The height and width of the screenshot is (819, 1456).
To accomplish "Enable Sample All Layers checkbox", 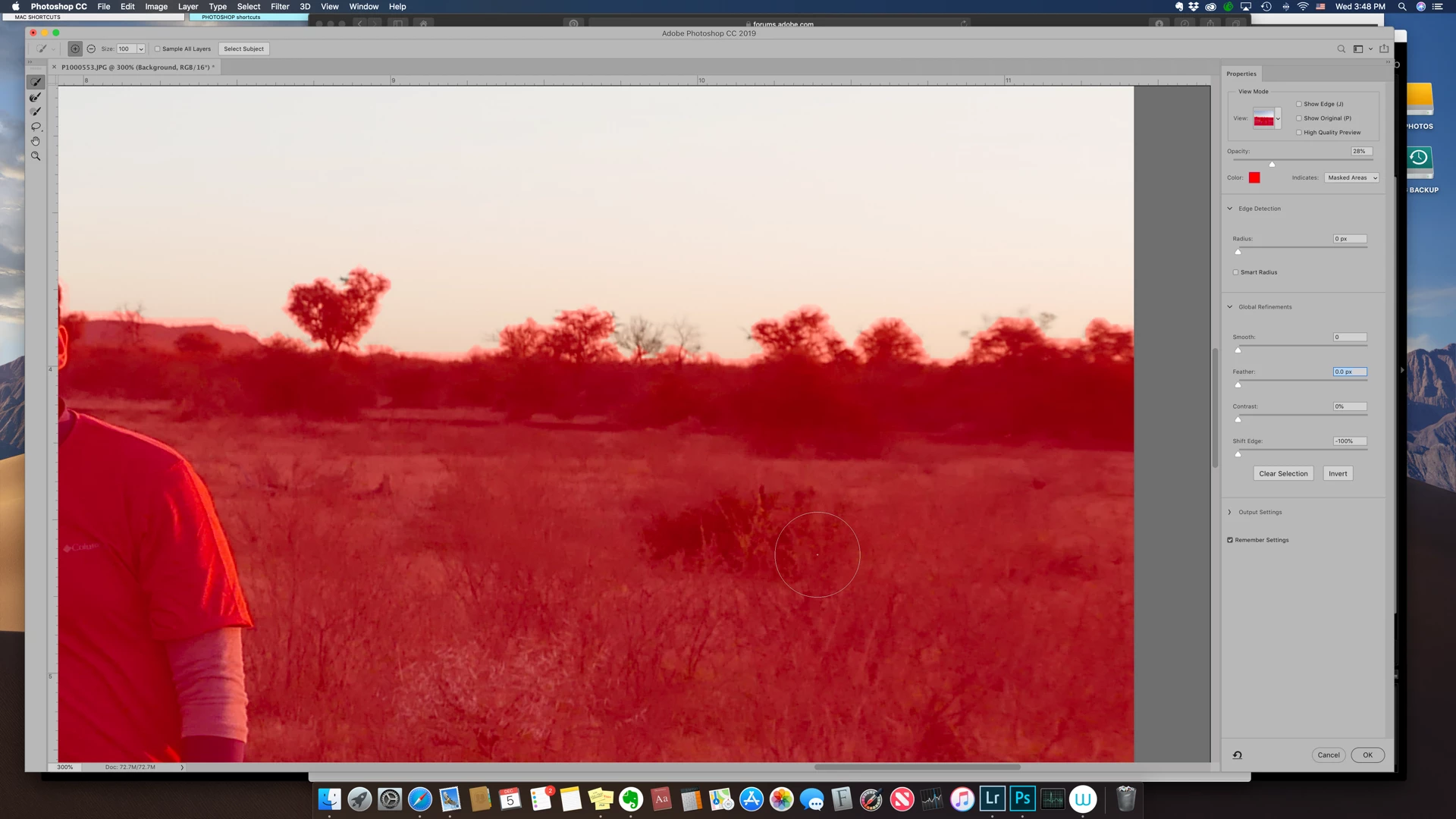I will click(158, 49).
